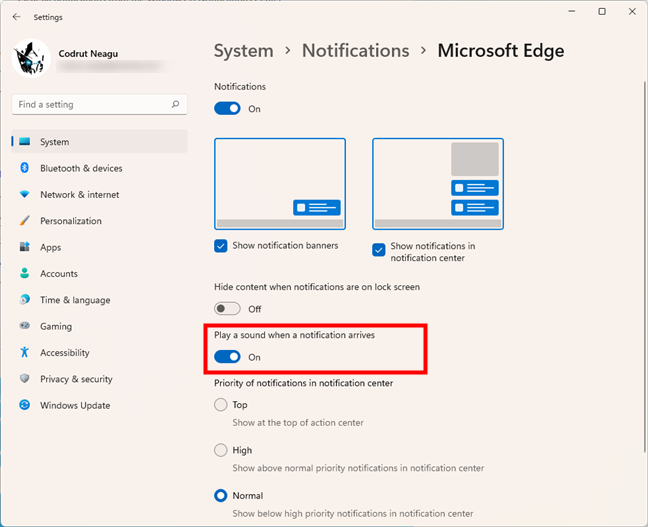Select the Normal priority radio button
This screenshot has width=648, height=527.
tap(221, 496)
